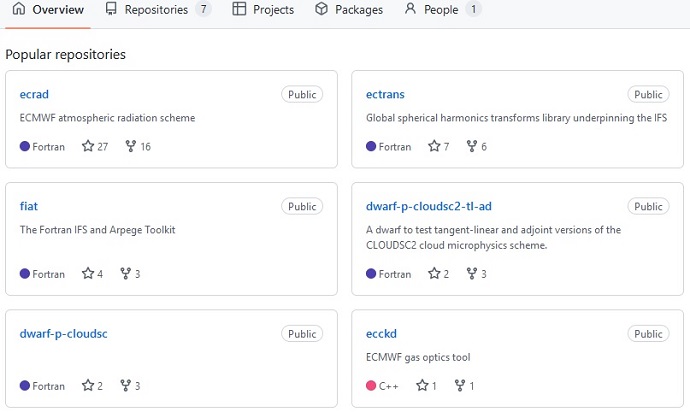This screenshot has height=412, width=690.
Task: Click the star count 7 on ectrans
Action: (x=446, y=147)
